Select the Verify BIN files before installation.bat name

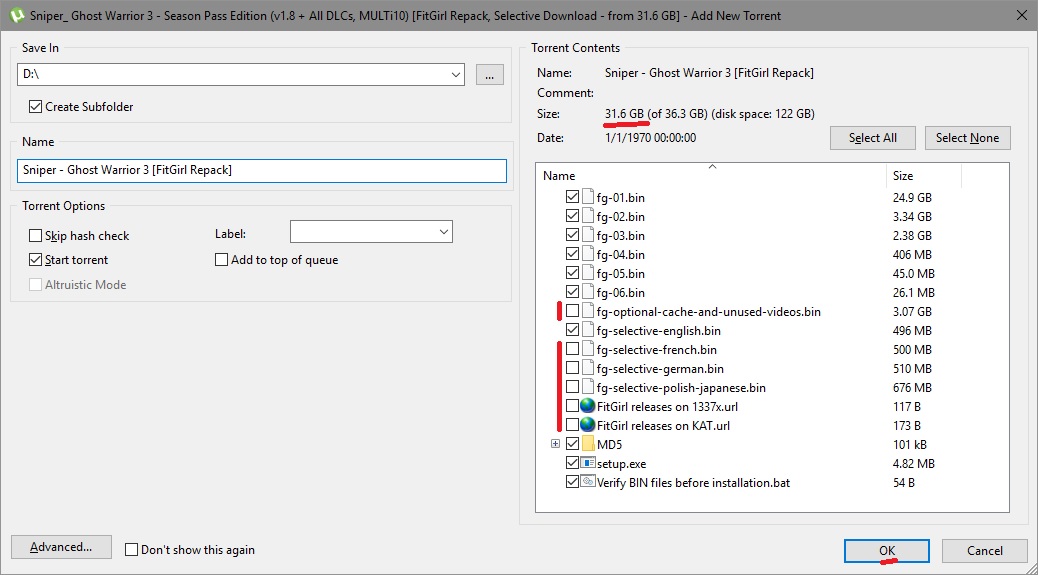tap(693, 483)
